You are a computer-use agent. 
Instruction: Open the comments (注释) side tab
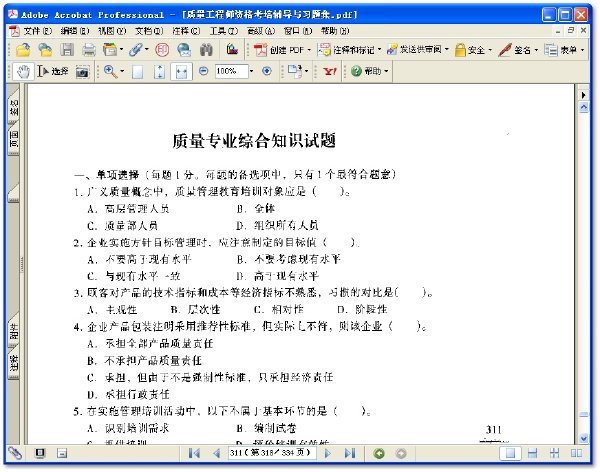14,362
